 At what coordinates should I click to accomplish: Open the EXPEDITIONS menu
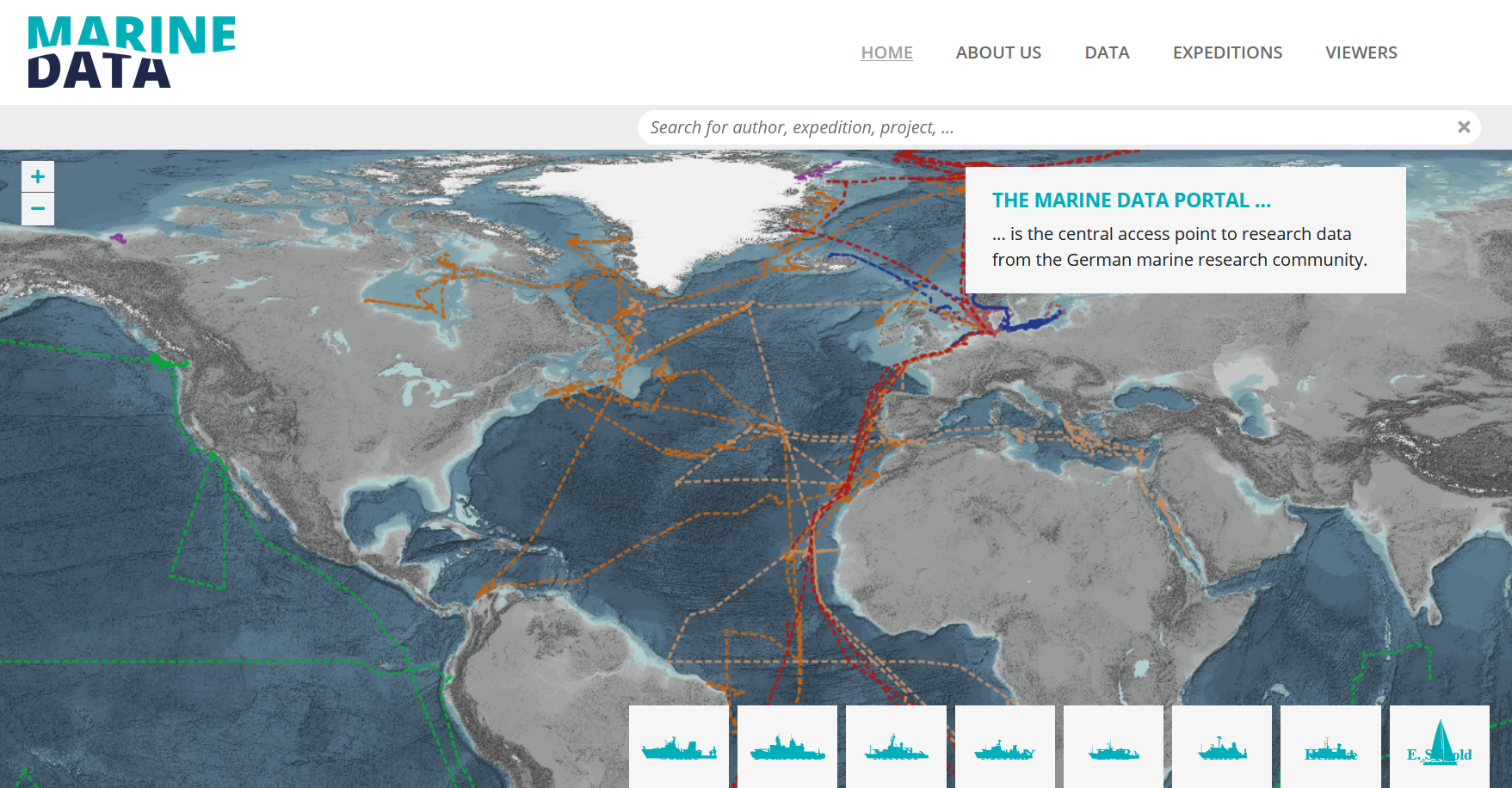pyautogui.click(x=1227, y=52)
